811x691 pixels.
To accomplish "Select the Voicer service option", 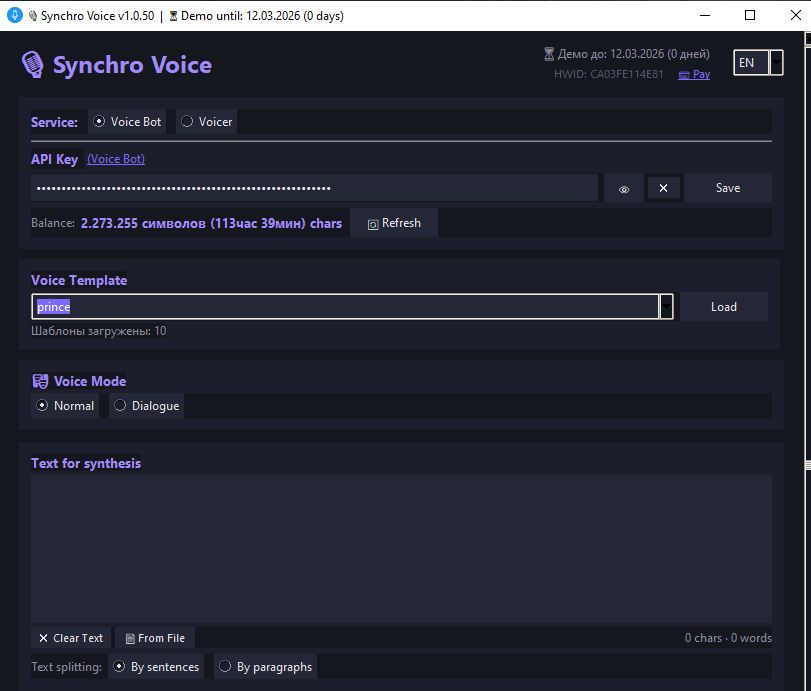I will [188, 121].
